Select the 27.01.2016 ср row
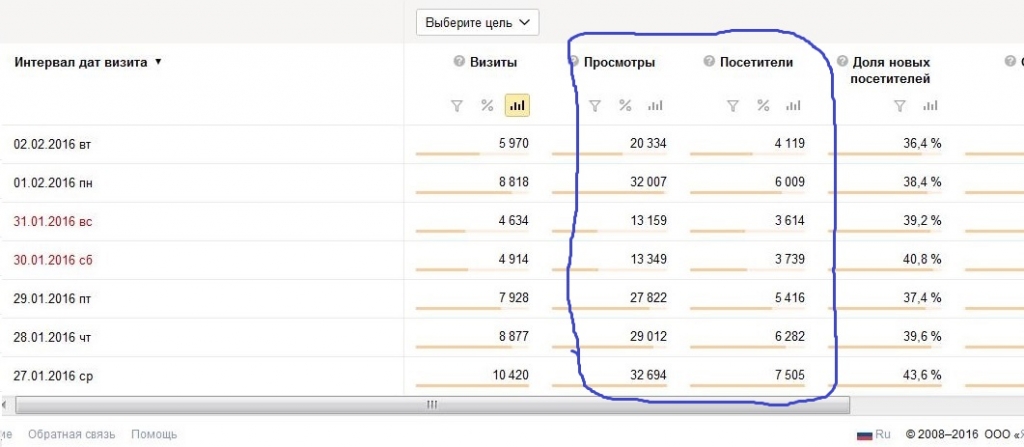This screenshot has width=1024, height=447. click(x=512, y=376)
